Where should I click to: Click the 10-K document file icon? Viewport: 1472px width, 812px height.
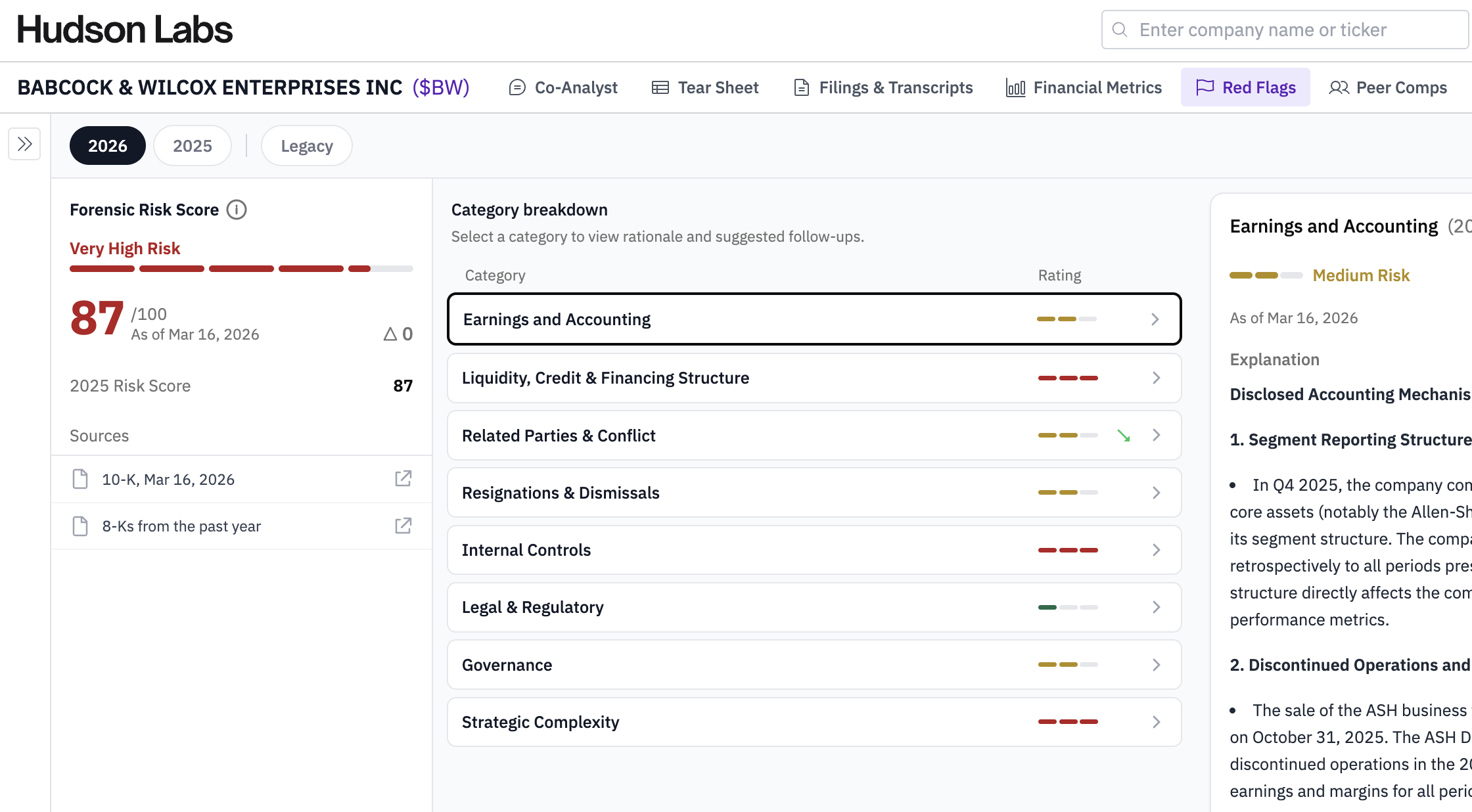tap(80, 479)
